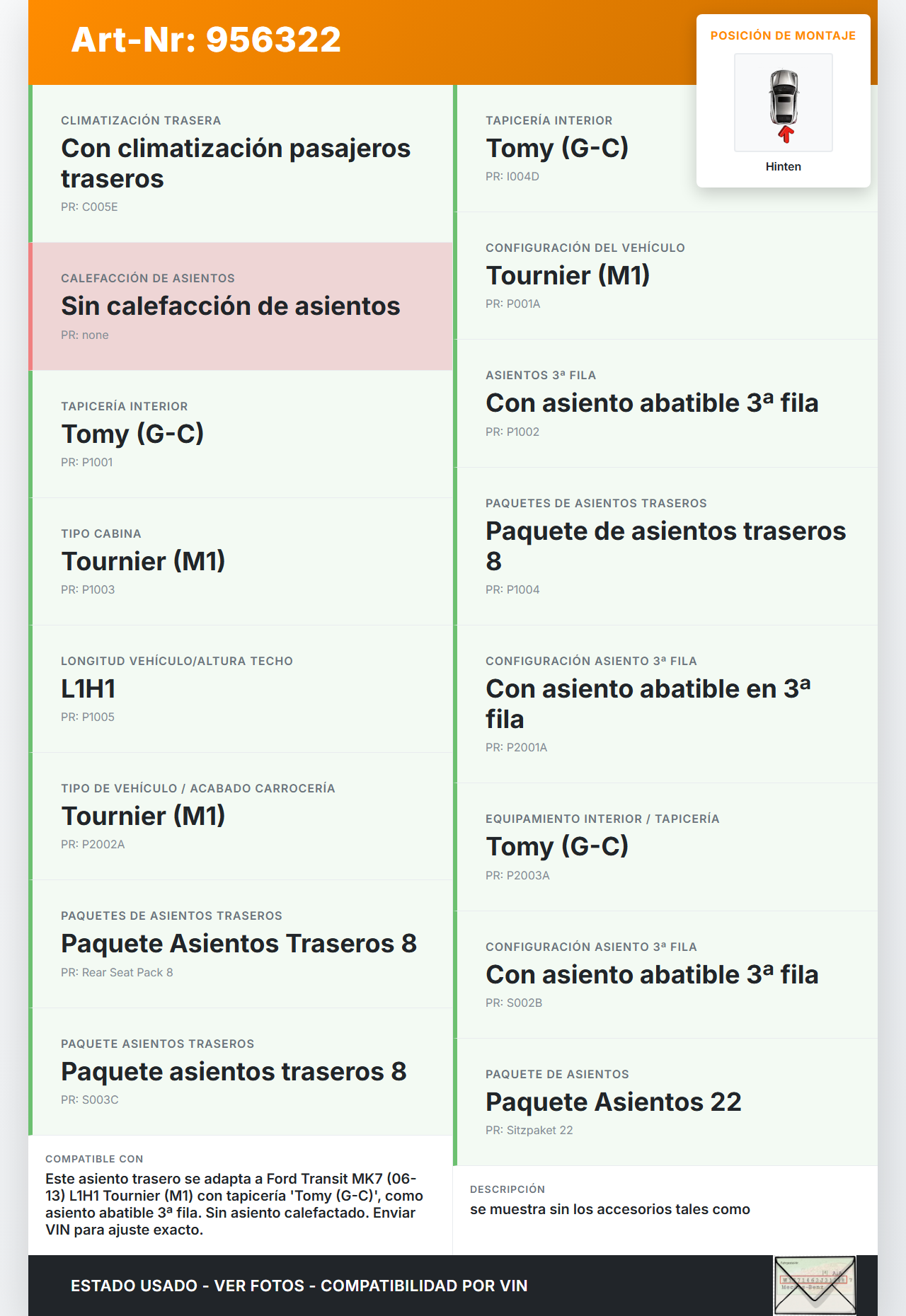Image resolution: width=906 pixels, height=1316 pixels.
Task: Open the VIN document thumbnail
Action: click(x=815, y=1285)
